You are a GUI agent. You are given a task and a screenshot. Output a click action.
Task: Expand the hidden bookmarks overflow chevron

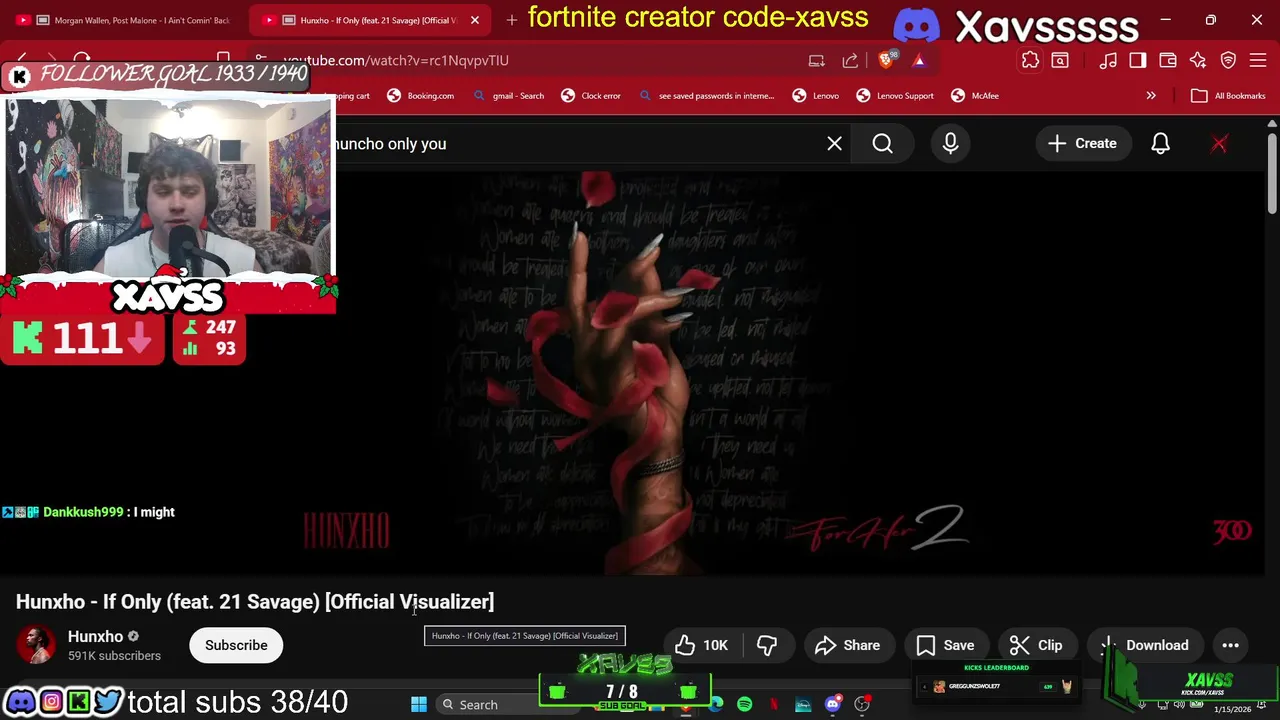point(1151,96)
